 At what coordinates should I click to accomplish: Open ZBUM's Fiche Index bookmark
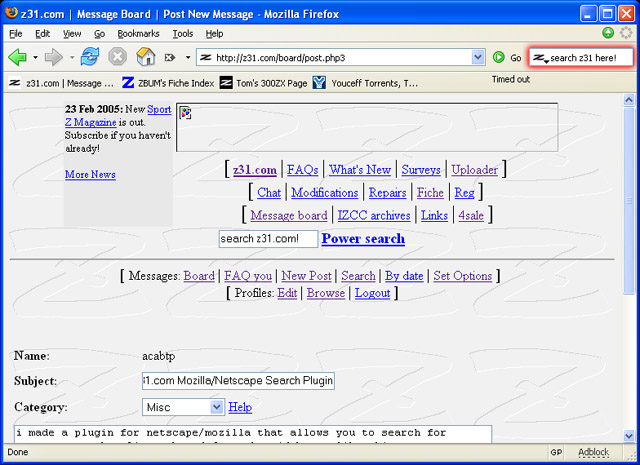168,83
